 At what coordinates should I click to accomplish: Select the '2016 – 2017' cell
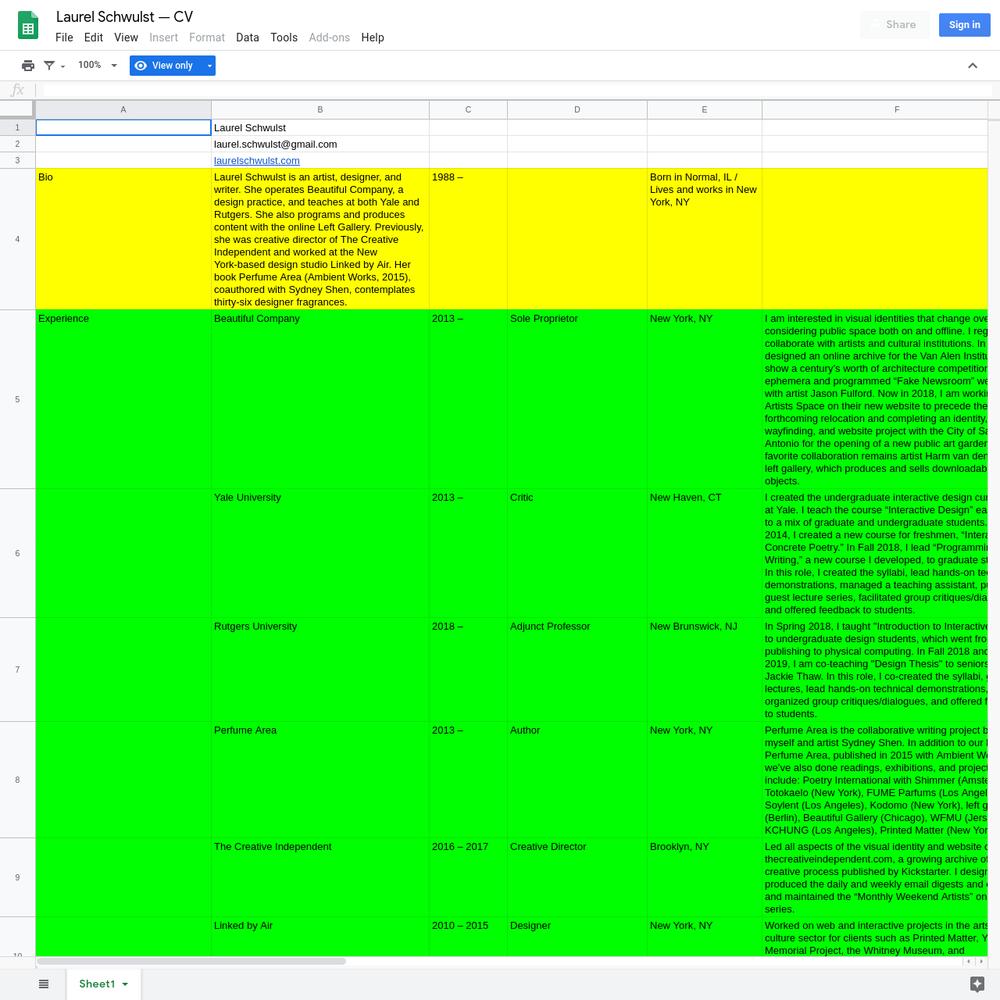coord(468,878)
